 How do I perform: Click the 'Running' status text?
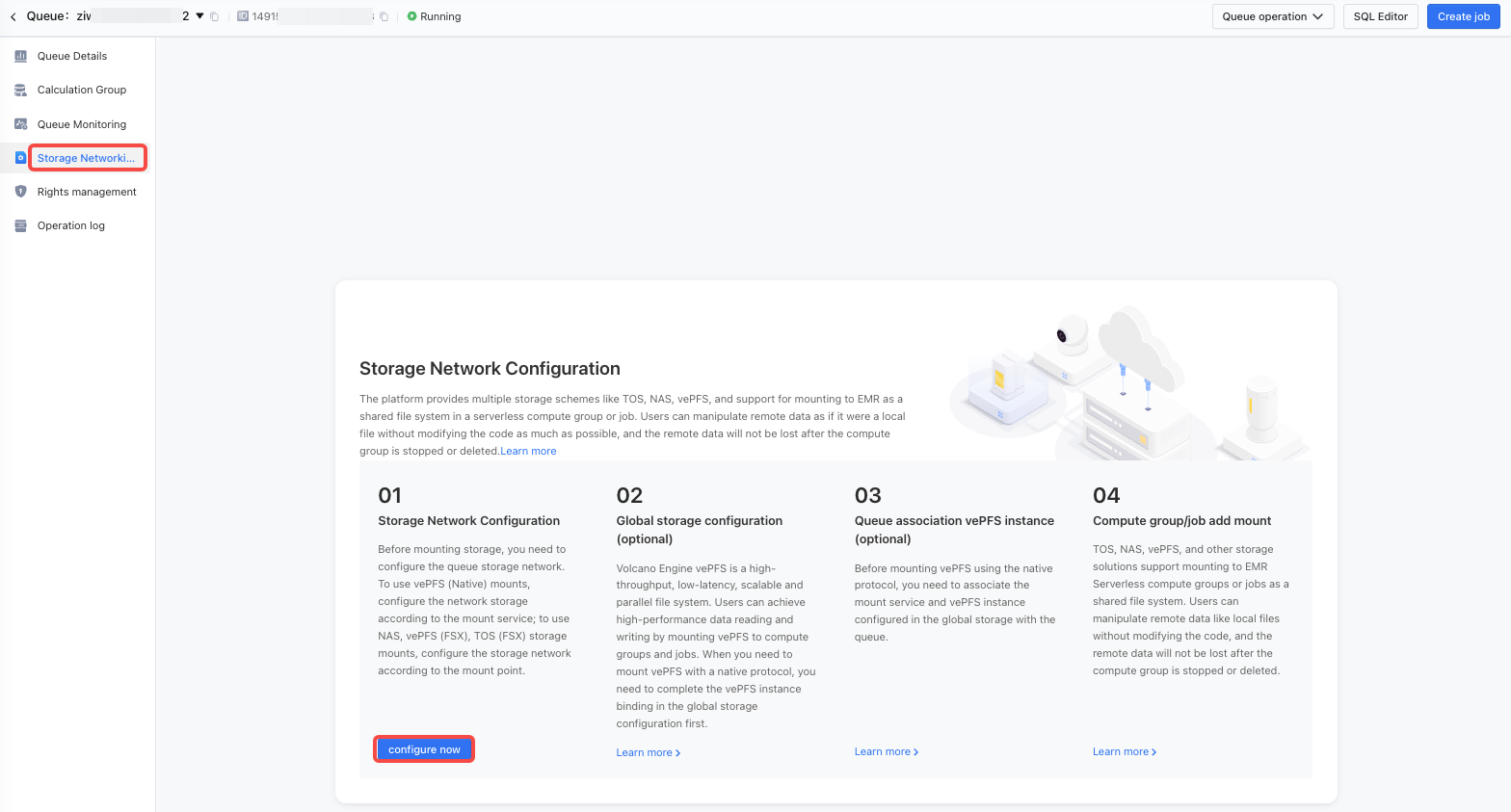coord(440,16)
